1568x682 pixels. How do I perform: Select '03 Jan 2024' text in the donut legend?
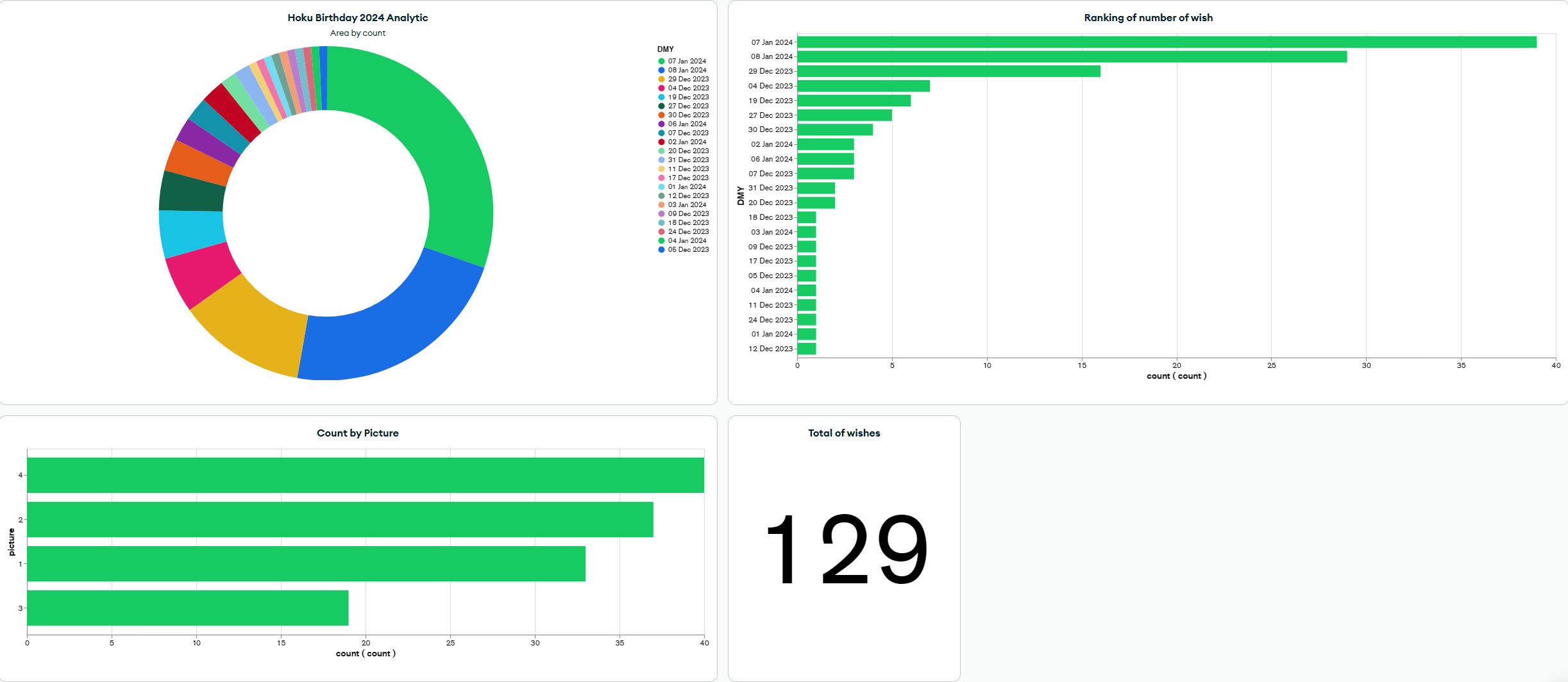(687, 204)
